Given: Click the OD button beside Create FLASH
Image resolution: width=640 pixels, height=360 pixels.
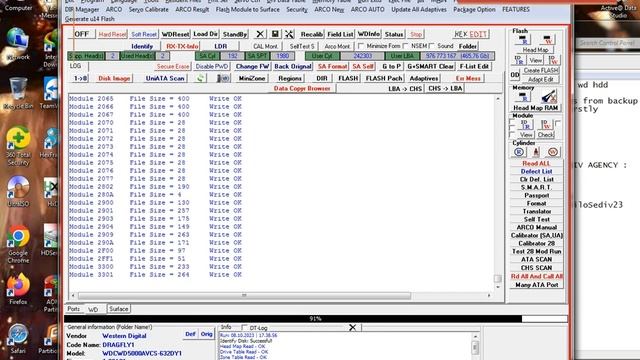Looking at the screenshot, I should point(515,75).
